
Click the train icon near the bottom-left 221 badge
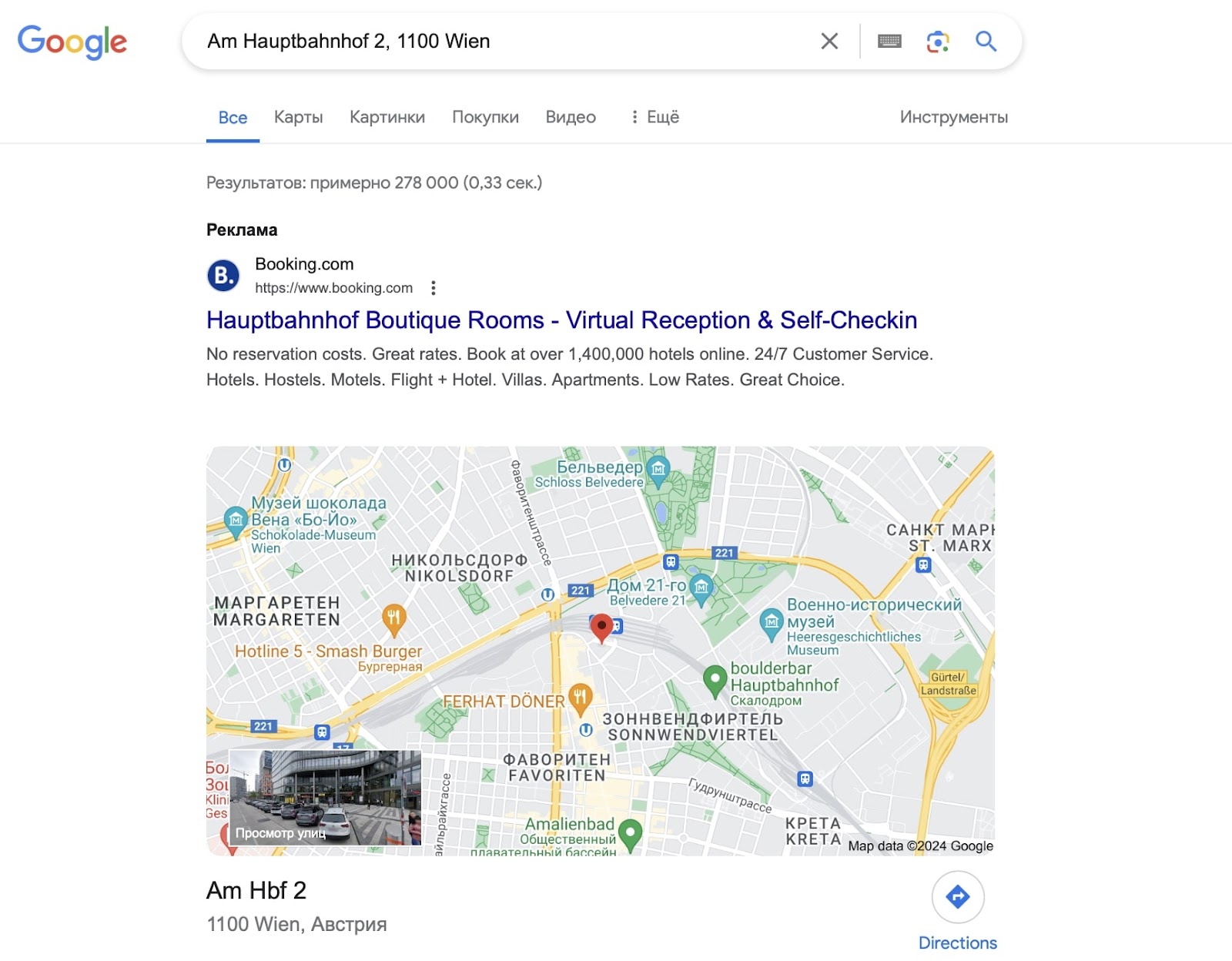(322, 732)
